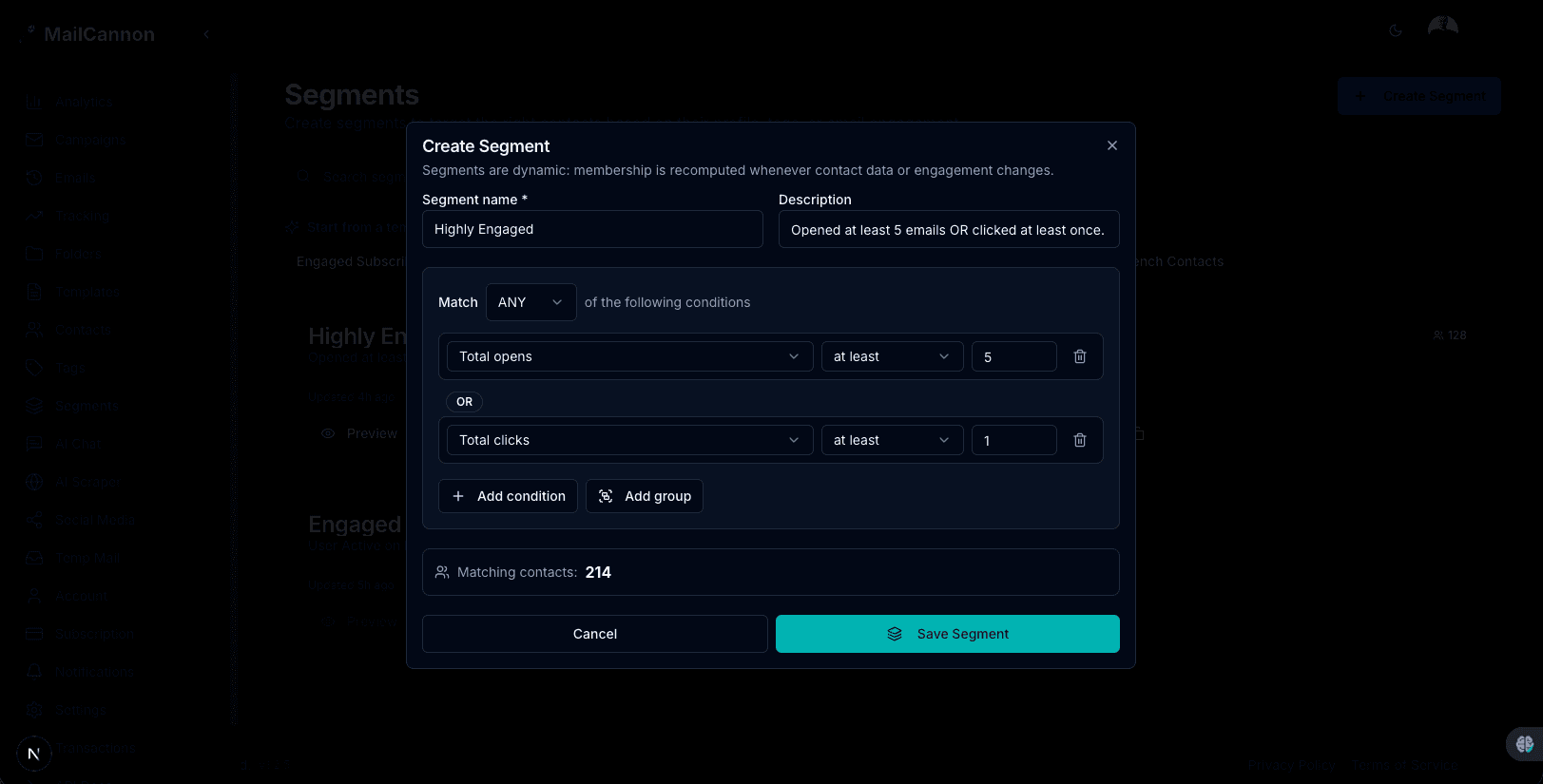Collapse the MailCannon sidebar with the chevron
Screen dimensions: 1543x784
[x=206, y=34]
